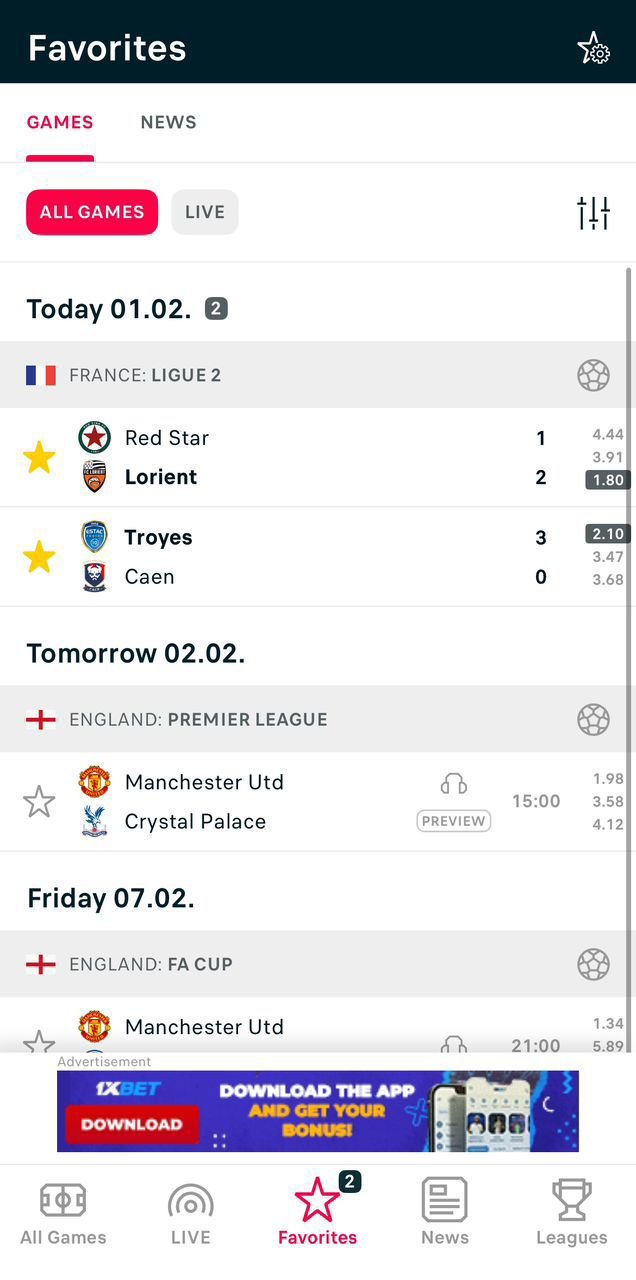Filter by LIVE games button
636x1280 pixels.
[x=205, y=212]
